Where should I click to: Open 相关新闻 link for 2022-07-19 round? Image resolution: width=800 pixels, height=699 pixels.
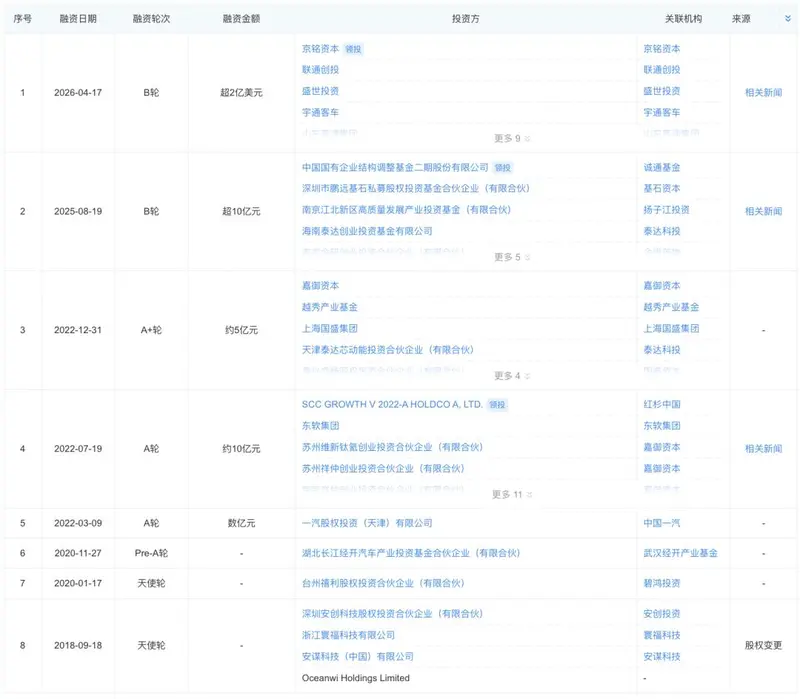coord(763,448)
